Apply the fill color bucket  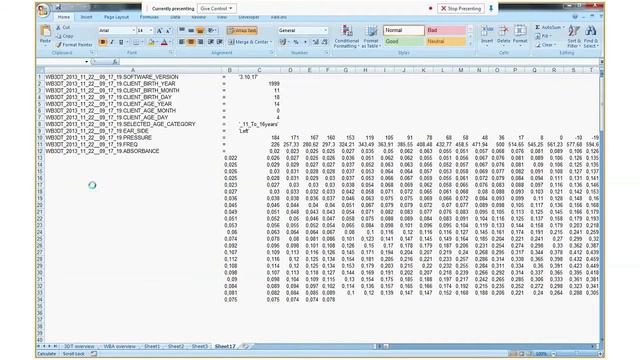(151, 42)
